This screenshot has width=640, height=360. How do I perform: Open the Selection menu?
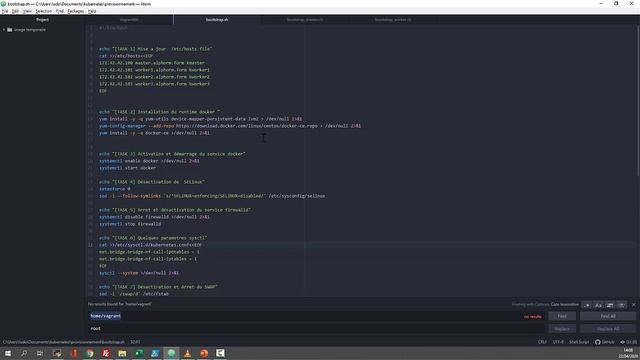(43, 11)
